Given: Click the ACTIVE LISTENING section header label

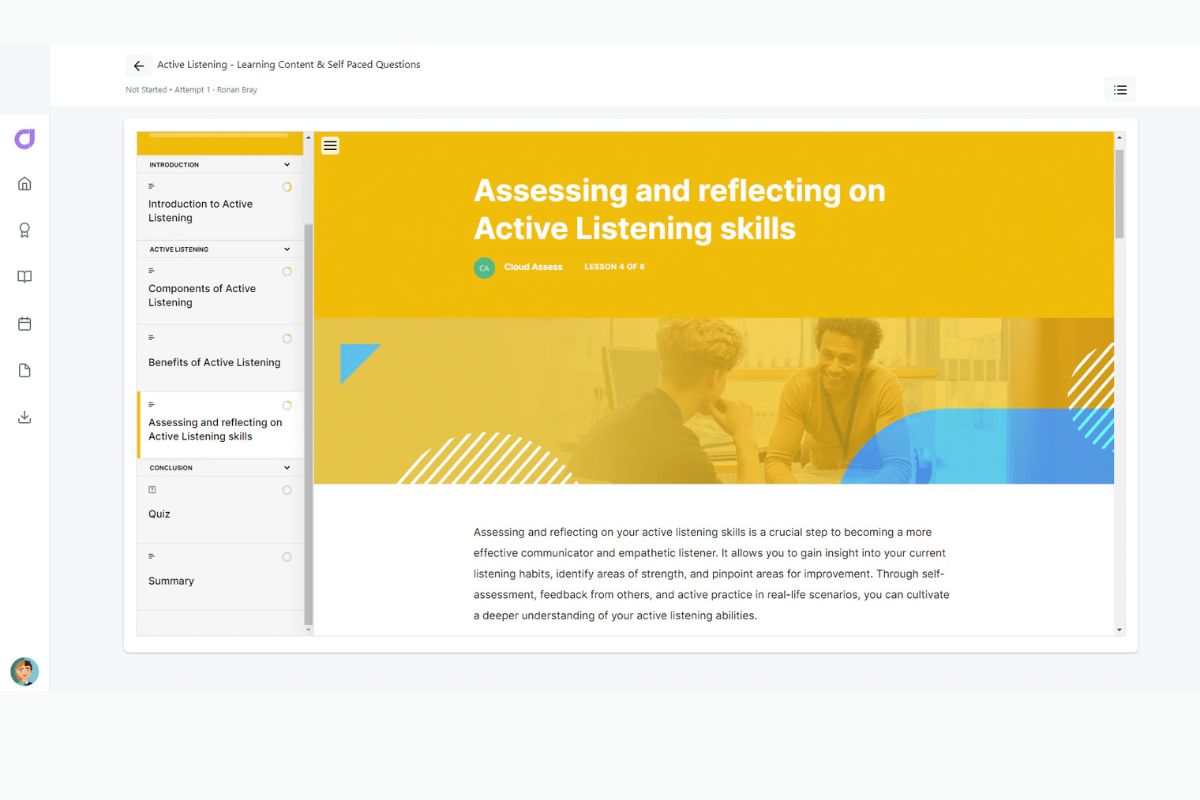Looking at the screenshot, I should pos(179,249).
